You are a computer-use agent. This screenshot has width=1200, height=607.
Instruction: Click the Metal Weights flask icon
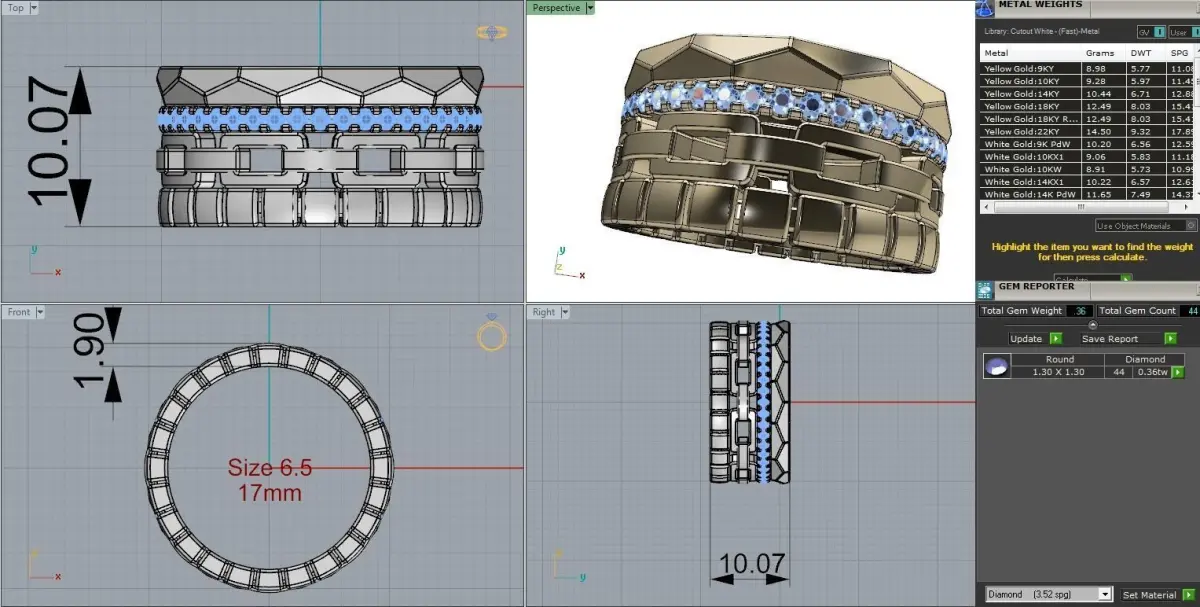986,7
